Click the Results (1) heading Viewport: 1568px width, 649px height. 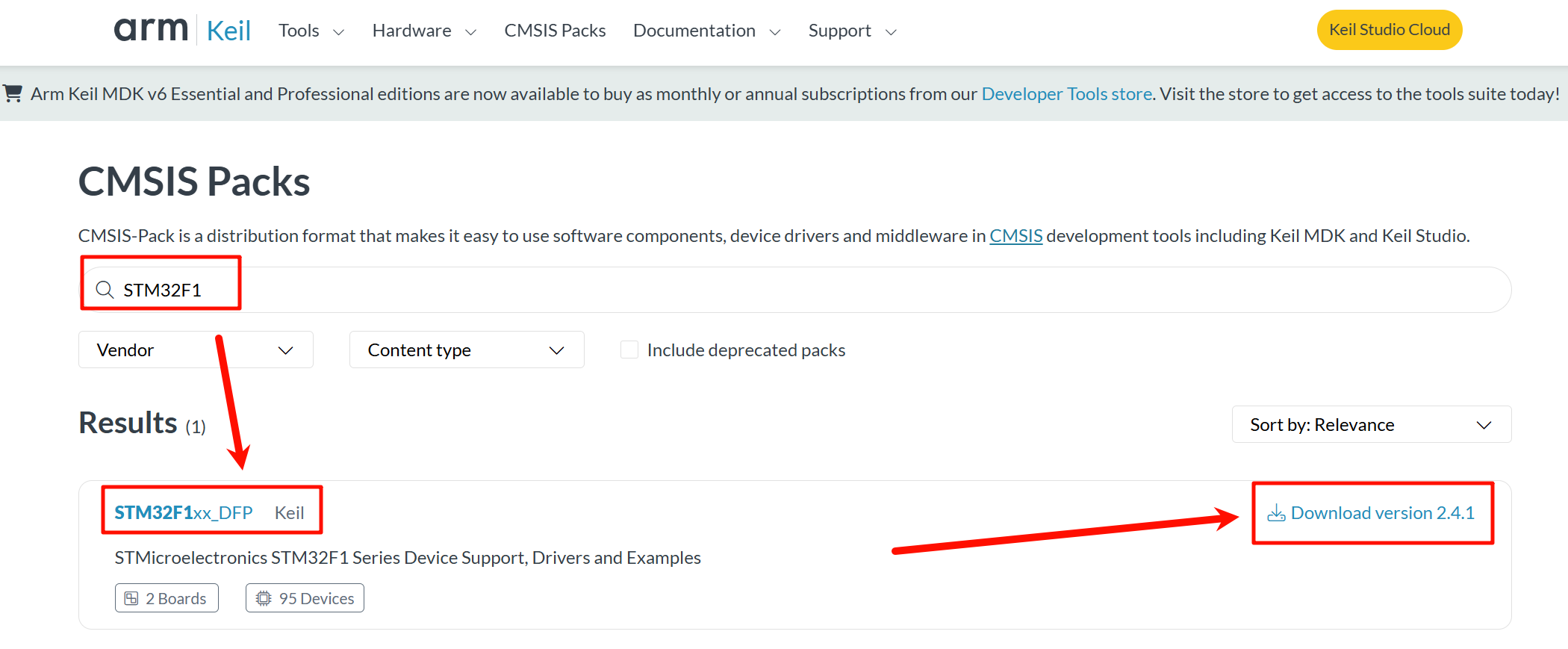point(142,423)
